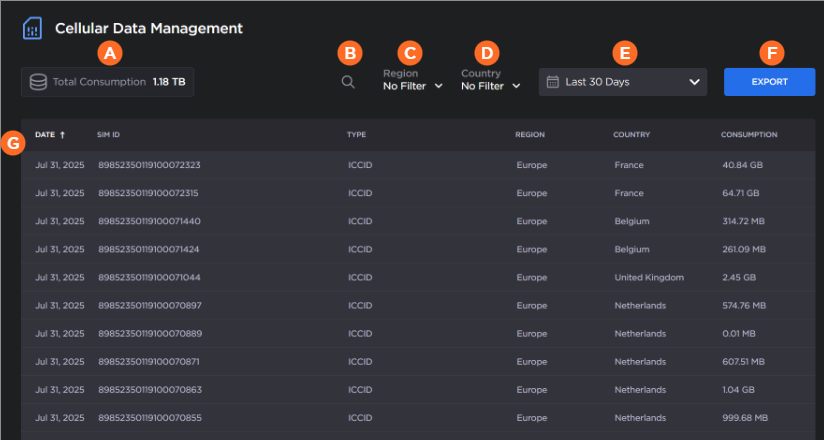Viewport: 824px width, 440px height.
Task: Click the Total Consumption database icon
Action: coord(38,82)
